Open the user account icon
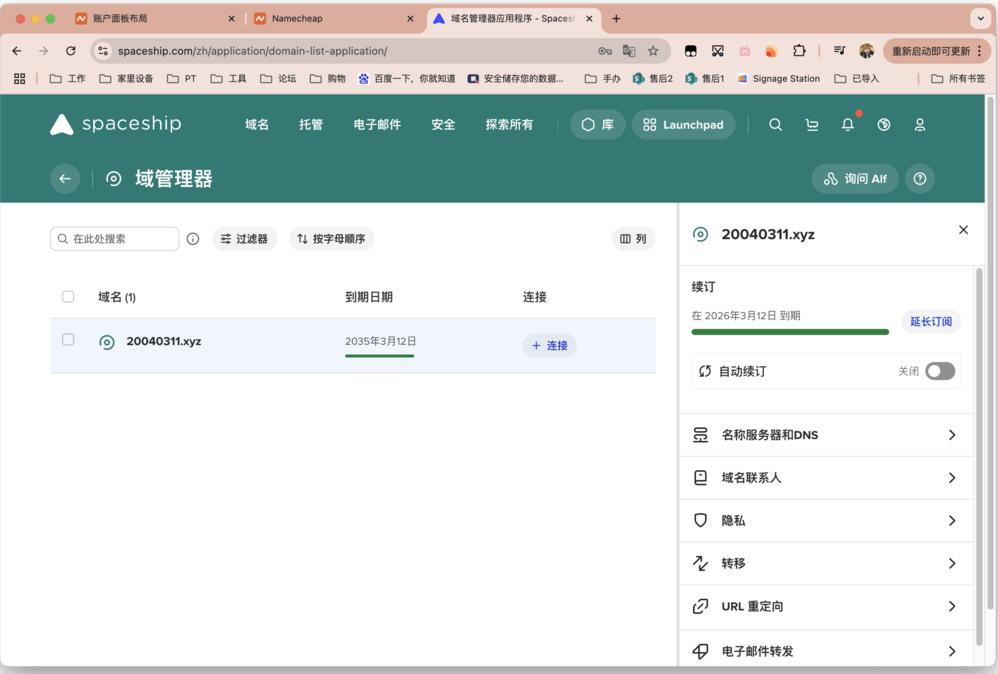This screenshot has height=674, width=998. [920, 125]
